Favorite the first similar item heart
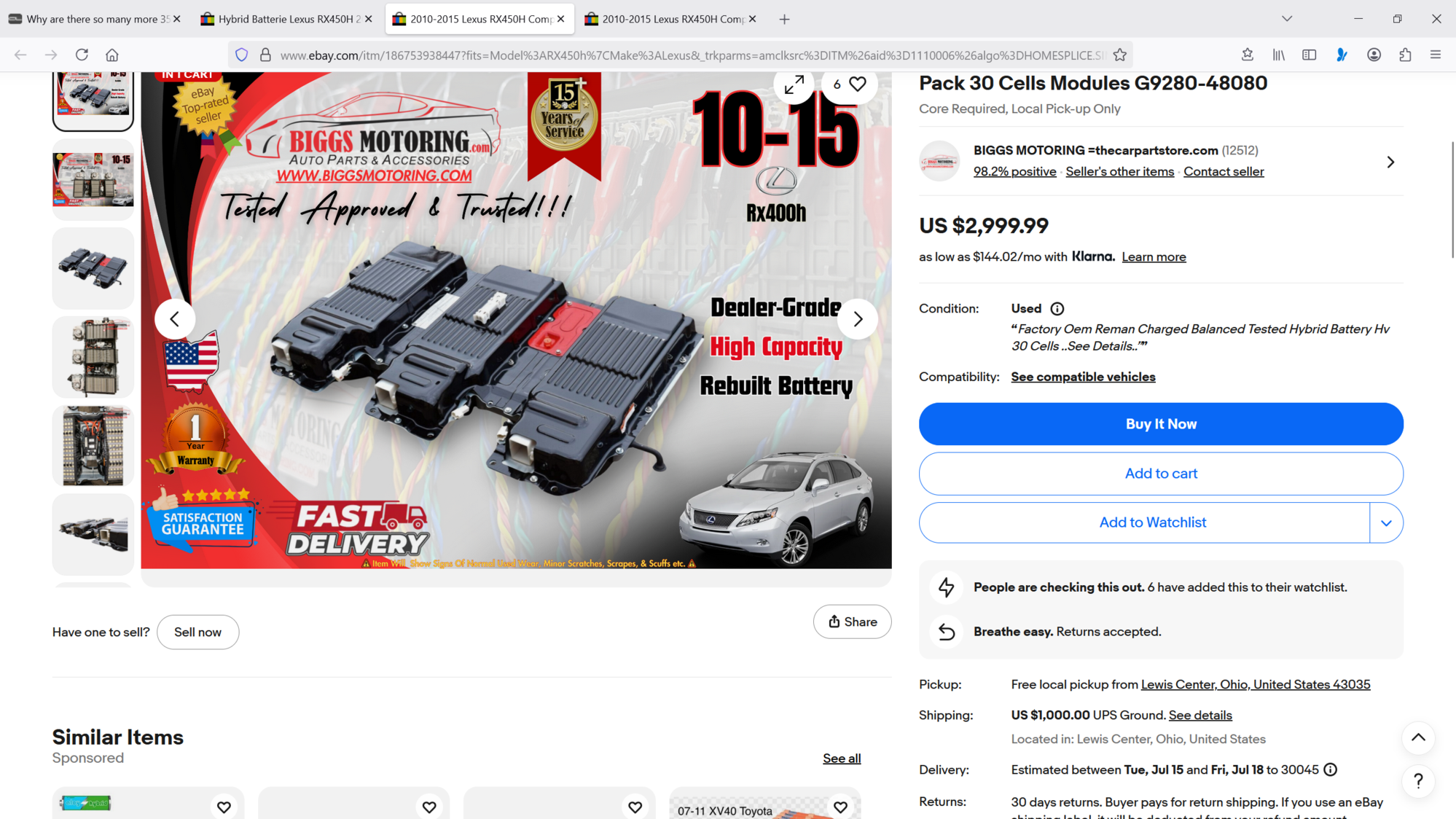The height and width of the screenshot is (819, 1456). [x=224, y=807]
